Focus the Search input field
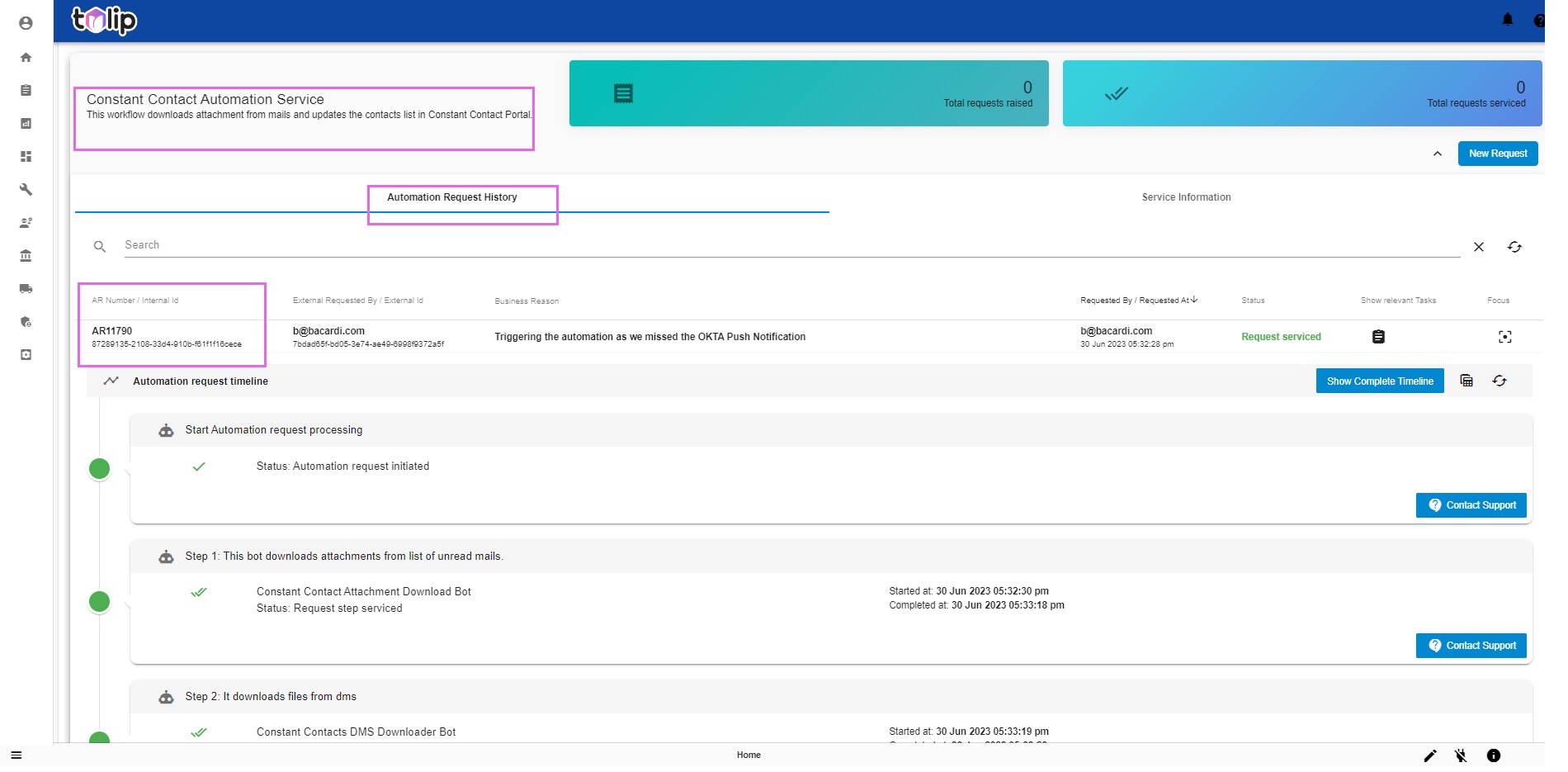 point(792,245)
